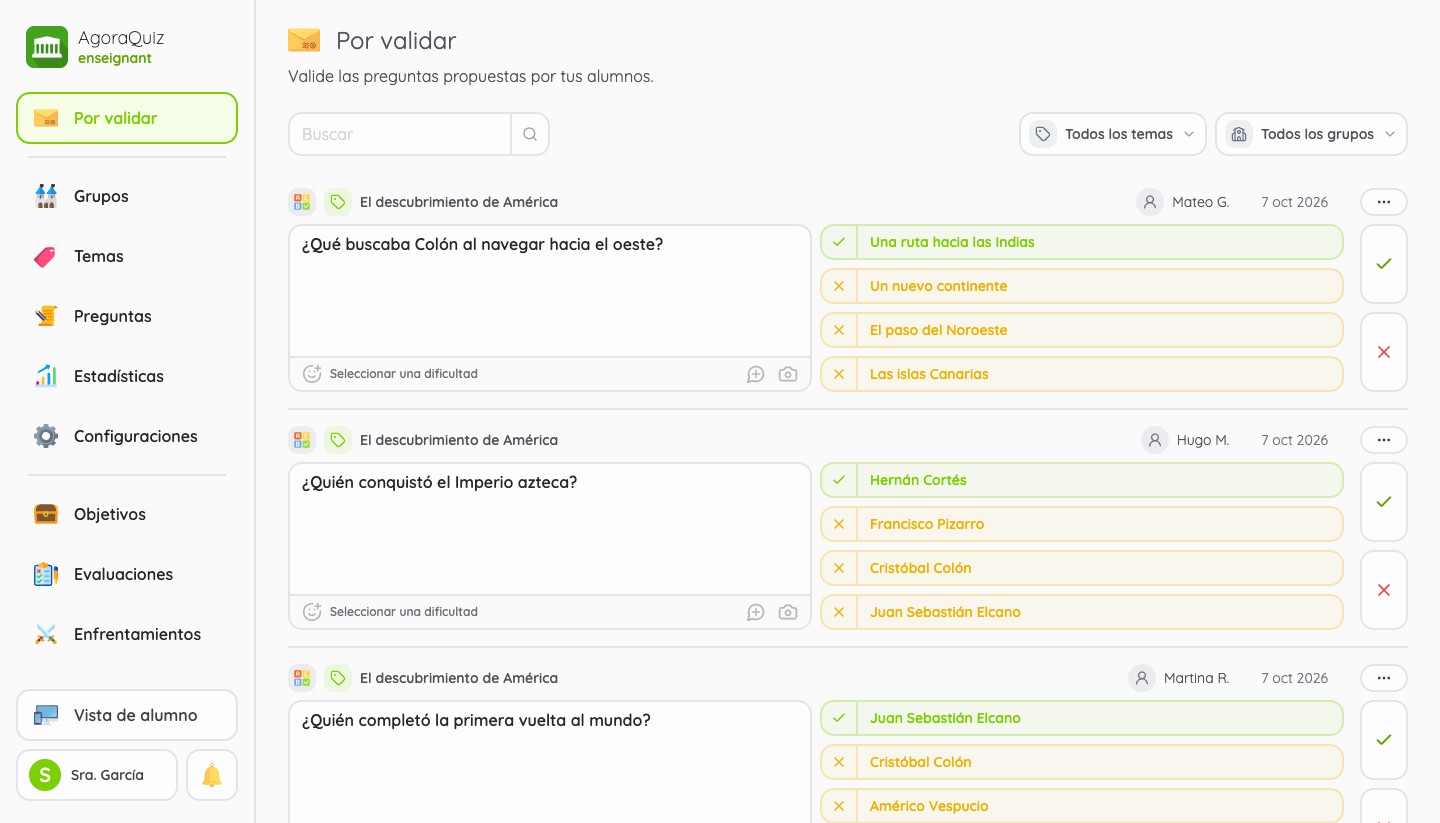The image size is (1440, 823).
Task: Switch to Vista de alumno
Action: (127, 715)
